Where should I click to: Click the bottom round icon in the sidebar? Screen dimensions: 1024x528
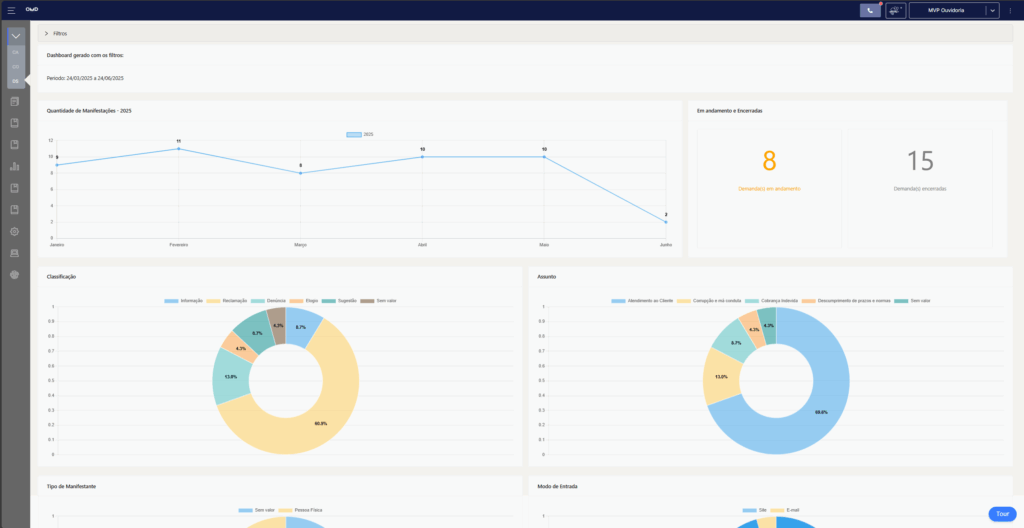15,274
